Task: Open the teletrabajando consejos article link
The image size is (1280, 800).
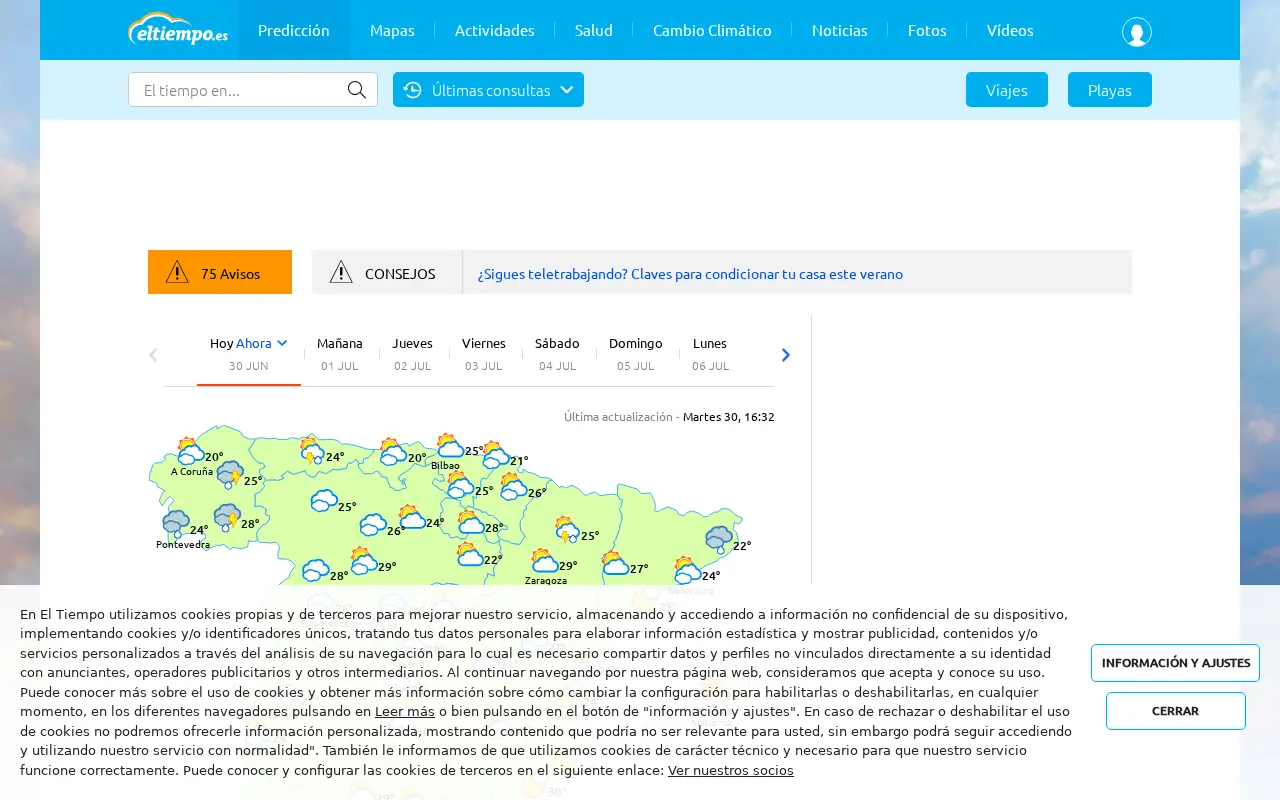Action: pos(690,273)
